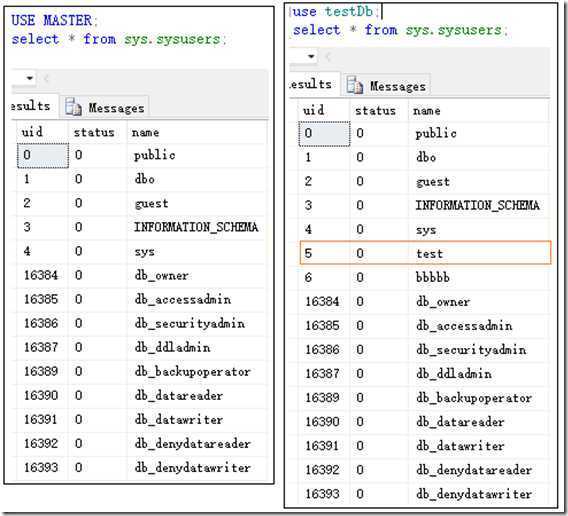
Task: Select 'test' cell in testDb results
Action: pos(479,253)
